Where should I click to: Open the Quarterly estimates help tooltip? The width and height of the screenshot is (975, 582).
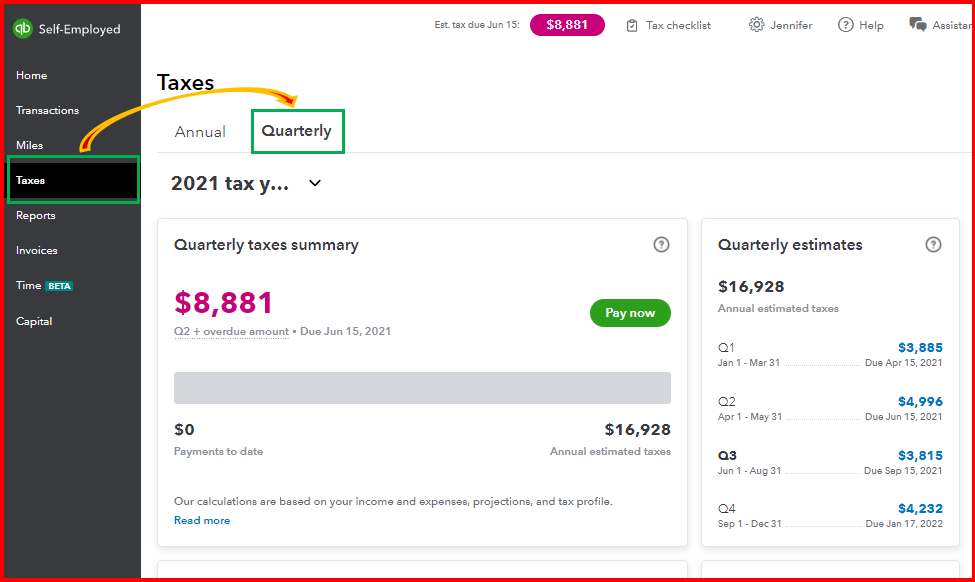(x=933, y=244)
